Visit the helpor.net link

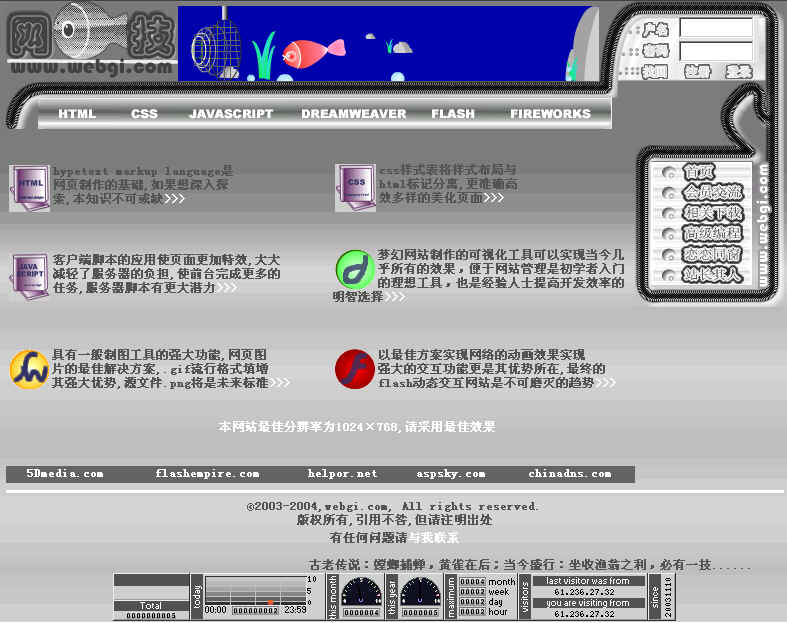[342, 474]
